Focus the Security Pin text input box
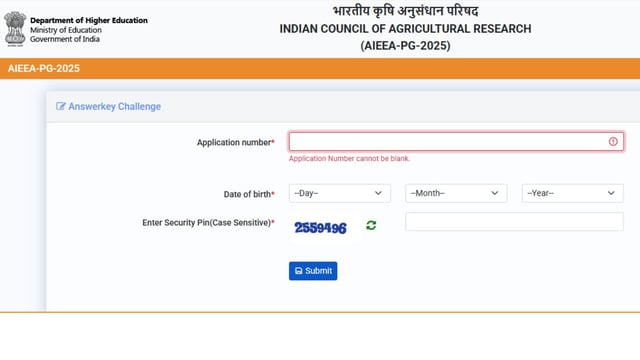The height and width of the screenshot is (360, 640). point(514,222)
